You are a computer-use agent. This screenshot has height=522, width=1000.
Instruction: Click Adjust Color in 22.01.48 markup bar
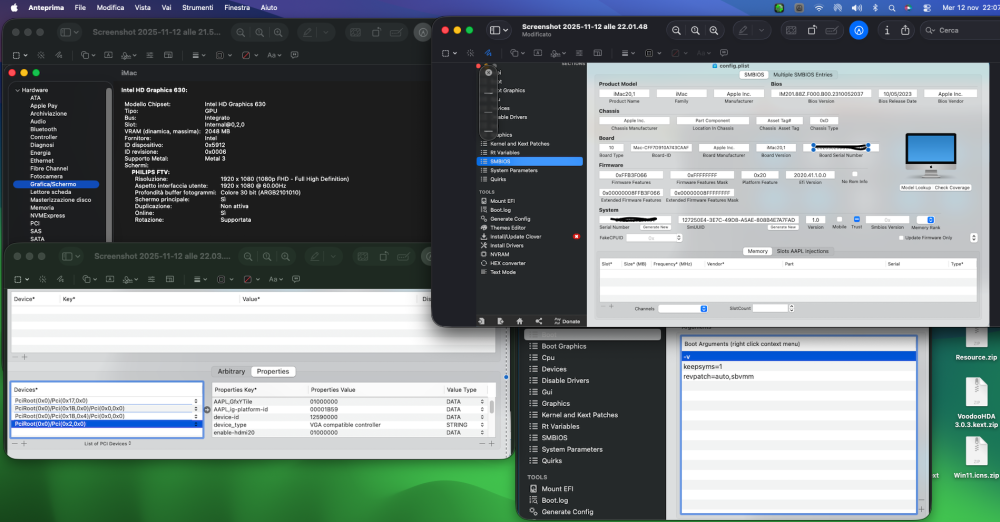(578, 53)
